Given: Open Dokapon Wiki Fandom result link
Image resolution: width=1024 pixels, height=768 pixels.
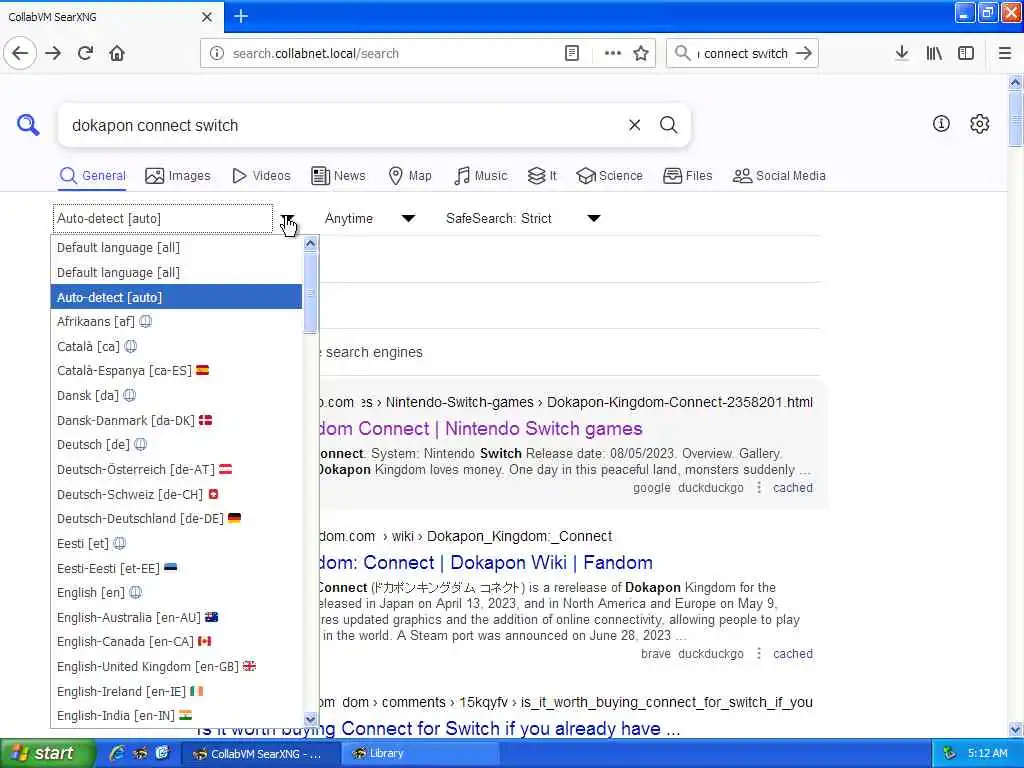Looking at the screenshot, I should click(x=487, y=563).
